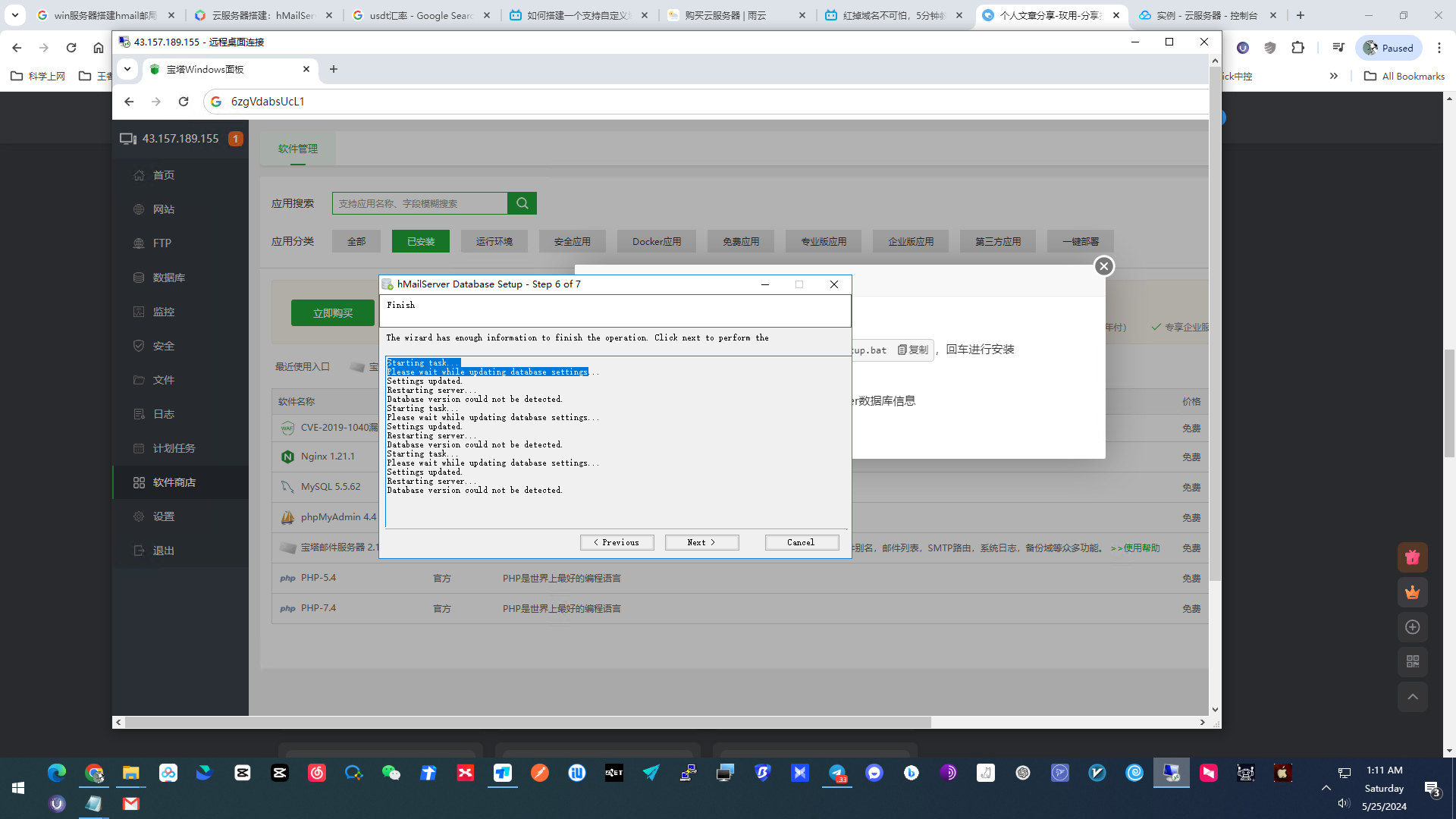Open 网站 in the panel sidebar

[x=180, y=209]
